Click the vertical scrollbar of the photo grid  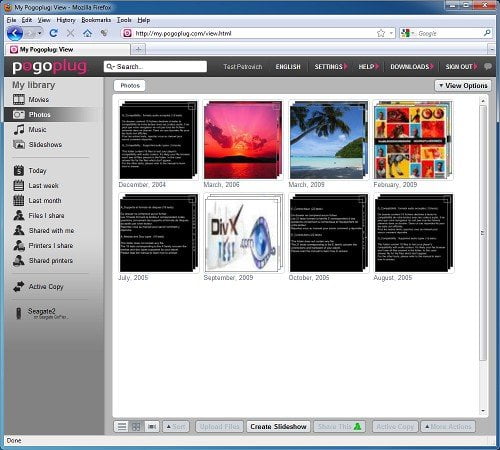pos(483,233)
